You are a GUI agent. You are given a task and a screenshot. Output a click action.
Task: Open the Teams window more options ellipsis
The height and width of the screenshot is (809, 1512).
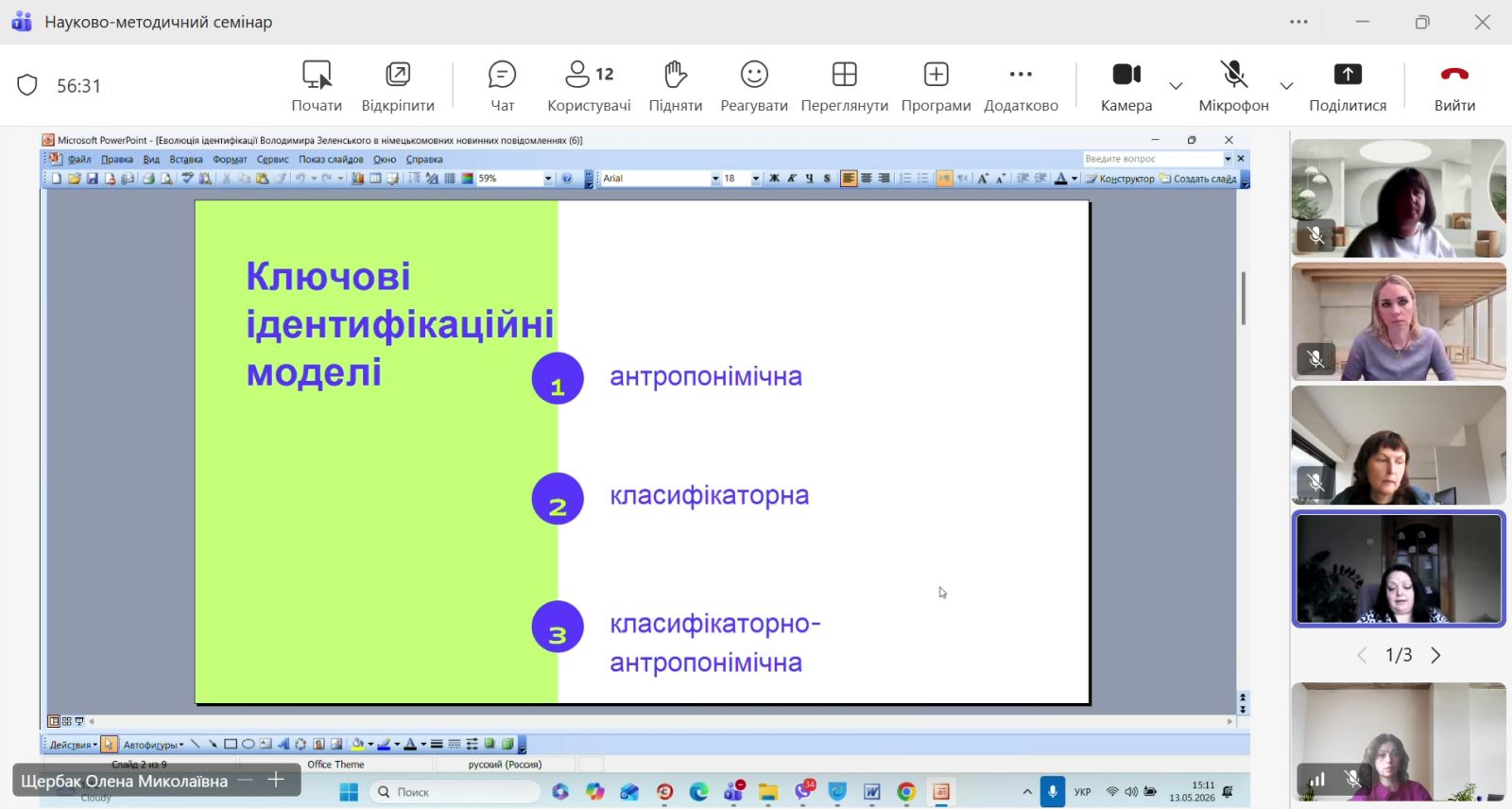click(x=1299, y=22)
